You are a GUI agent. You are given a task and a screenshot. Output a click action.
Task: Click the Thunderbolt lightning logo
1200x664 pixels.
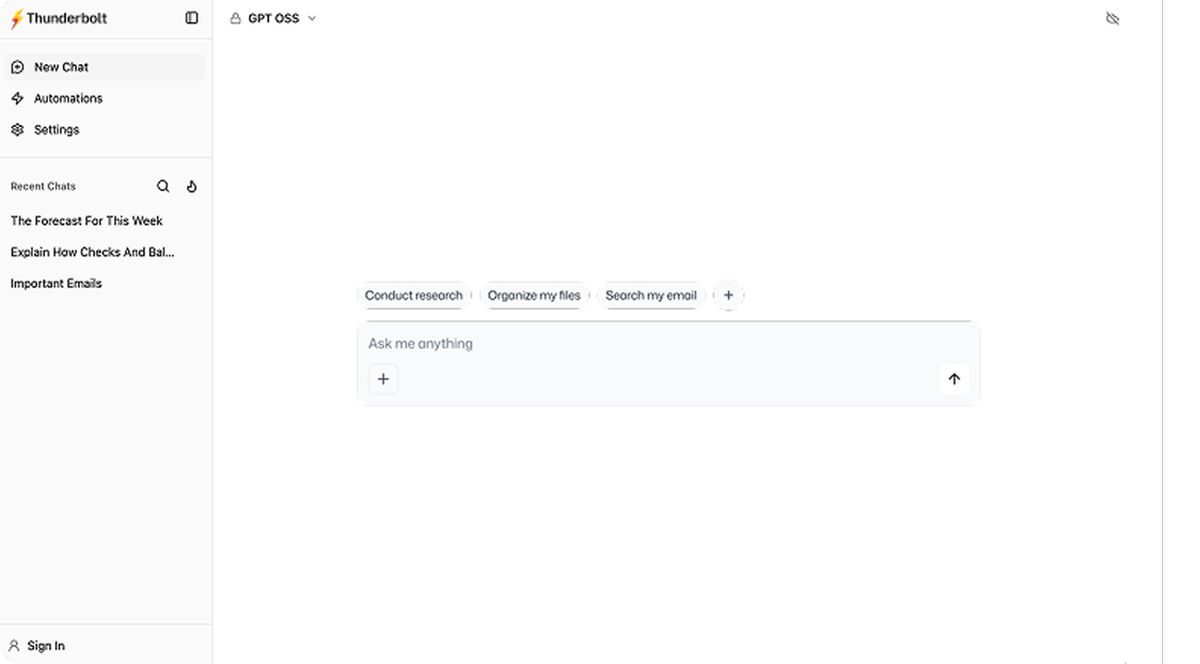point(16,19)
